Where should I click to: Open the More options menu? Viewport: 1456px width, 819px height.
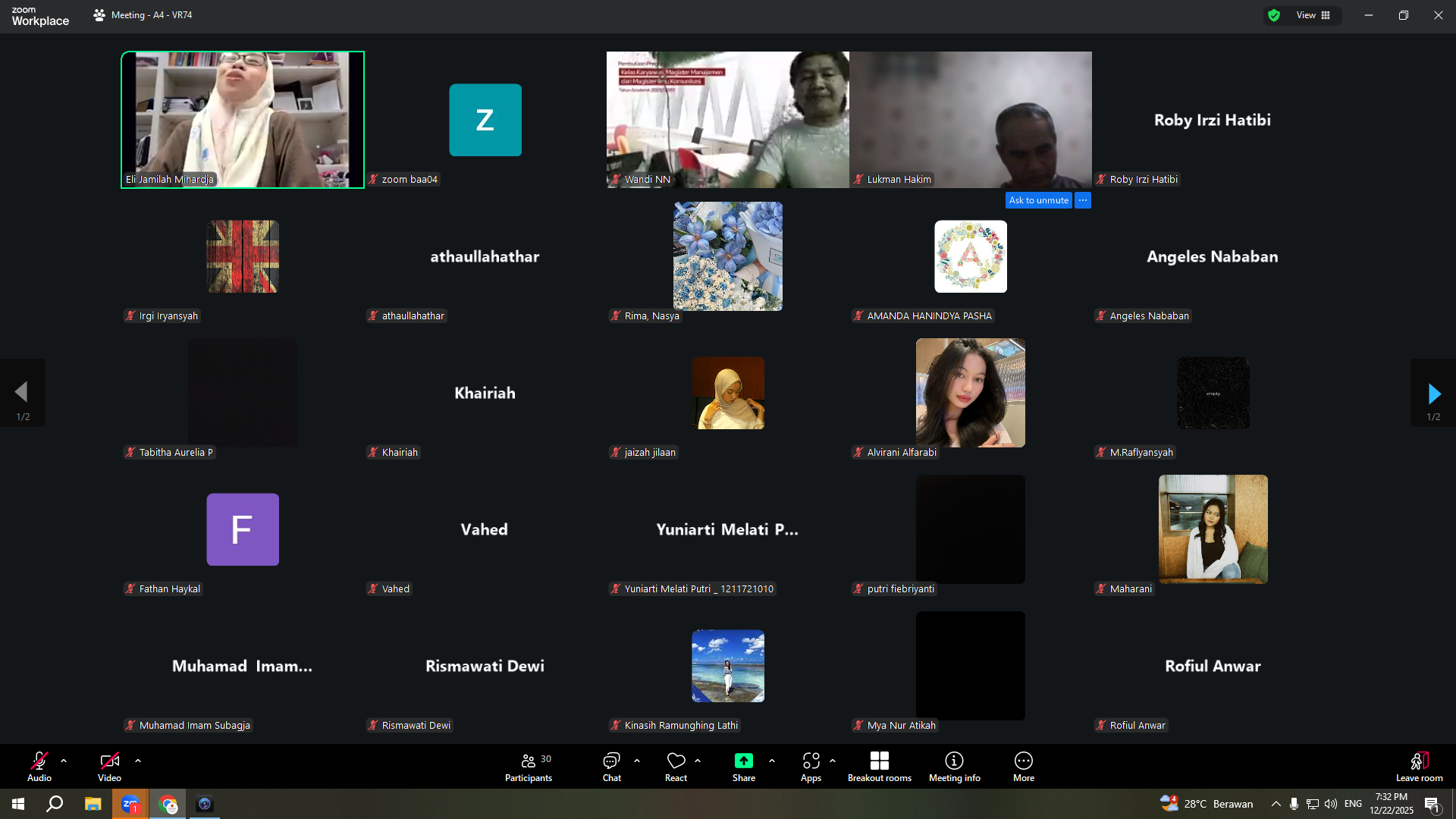[x=1024, y=766]
